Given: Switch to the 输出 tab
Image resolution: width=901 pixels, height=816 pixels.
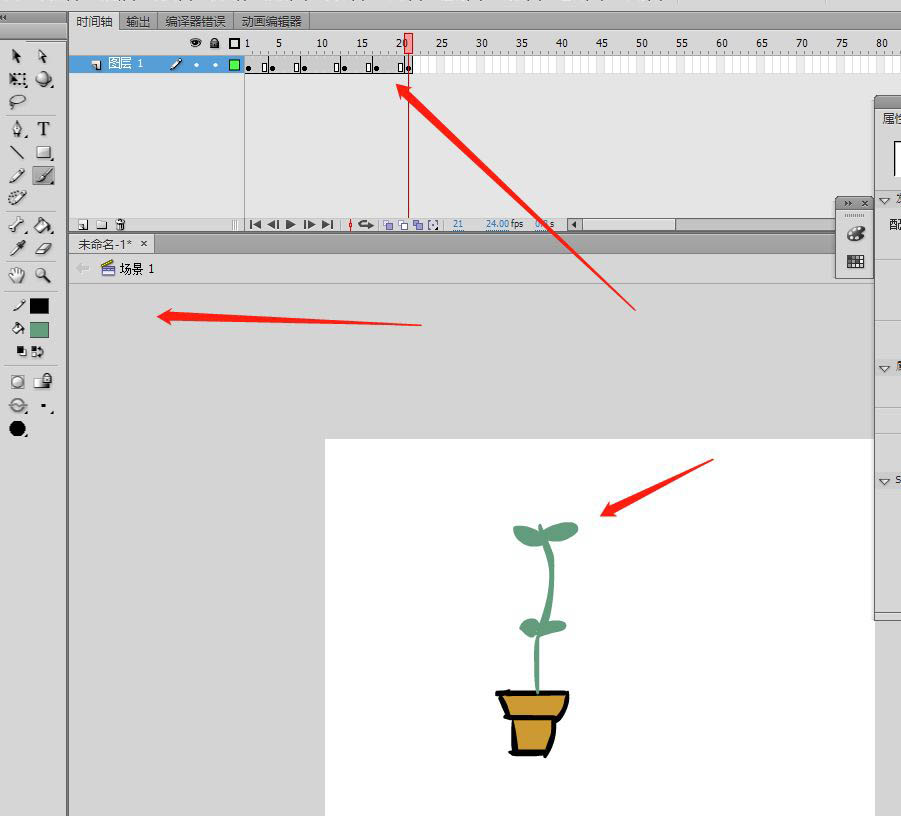Looking at the screenshot, I should tap(138, 22).
